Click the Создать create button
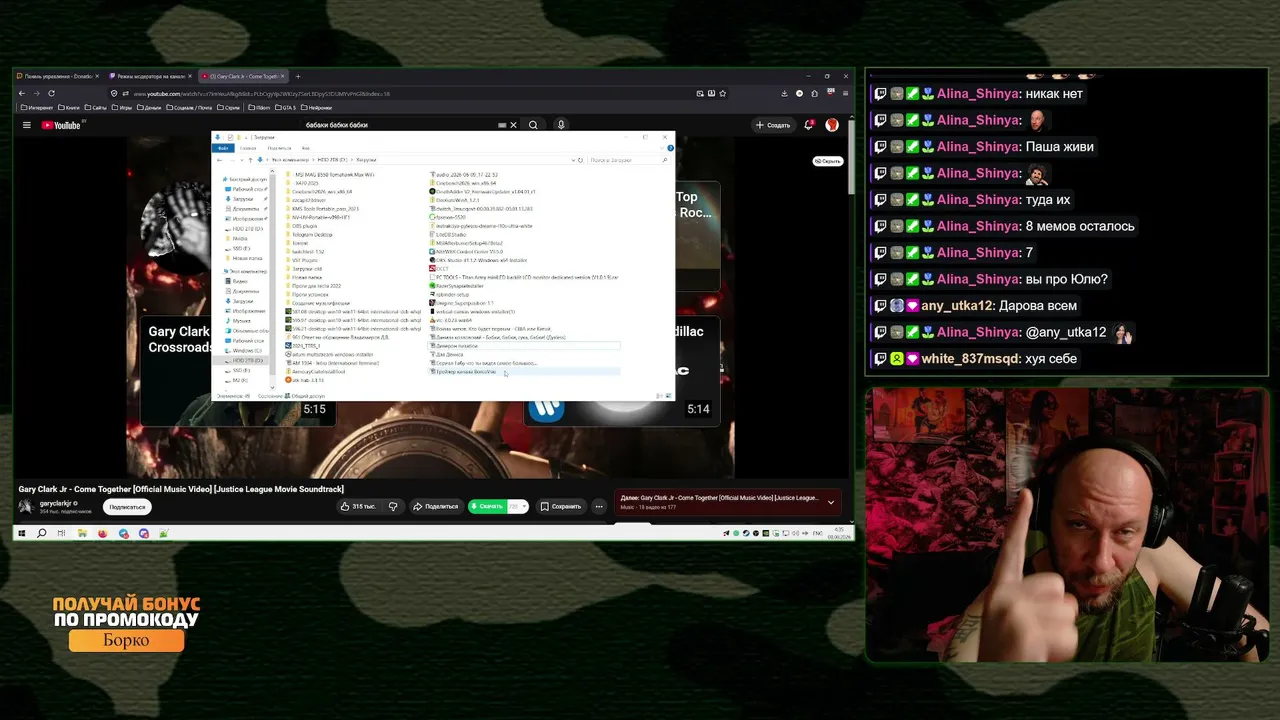Viewport: 1280px width, 720px height. point(773,125)
